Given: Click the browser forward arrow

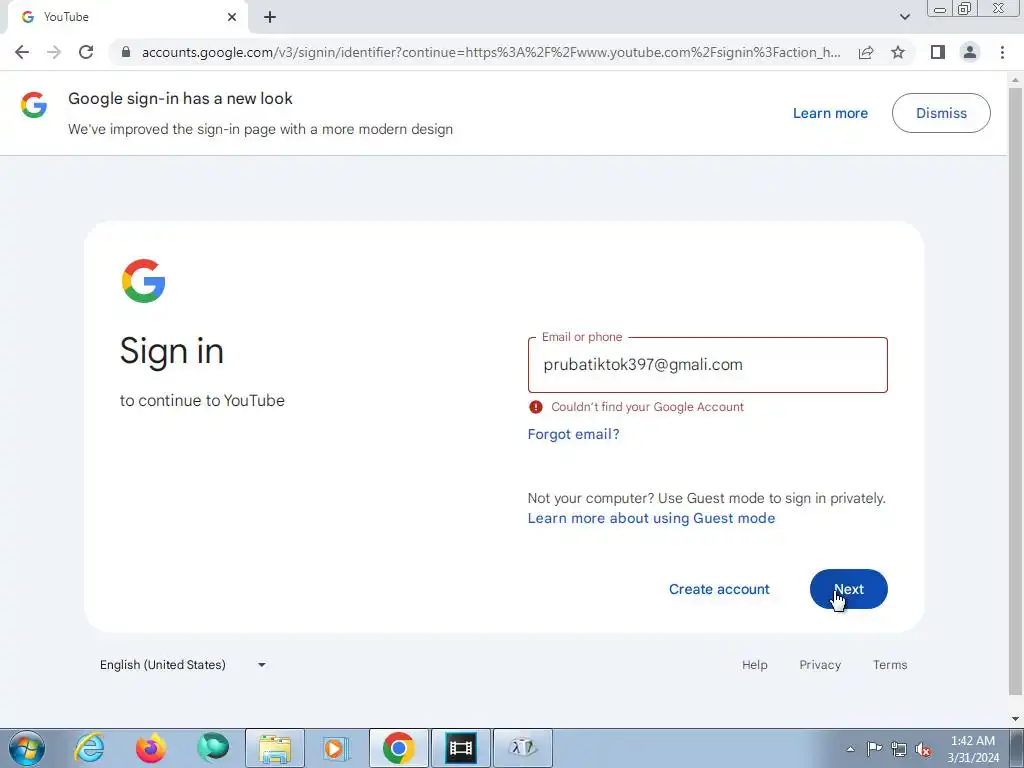Looking at the screenshot, I should pyautogui.click(x=54, y=52).
